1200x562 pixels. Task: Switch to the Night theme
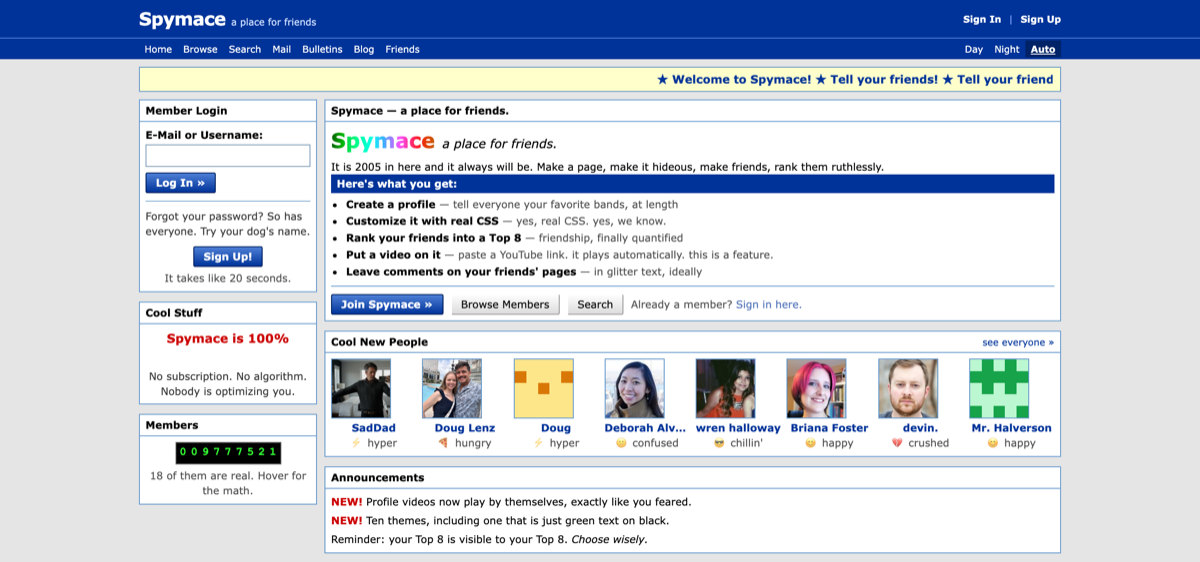1007,49
